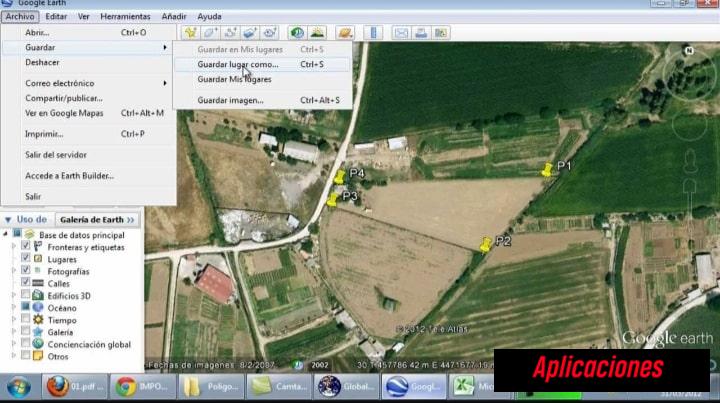This screenshot has width=720, height=403.
Task: Click the 2002 historical imagery year label
Action: coord(320,365)
